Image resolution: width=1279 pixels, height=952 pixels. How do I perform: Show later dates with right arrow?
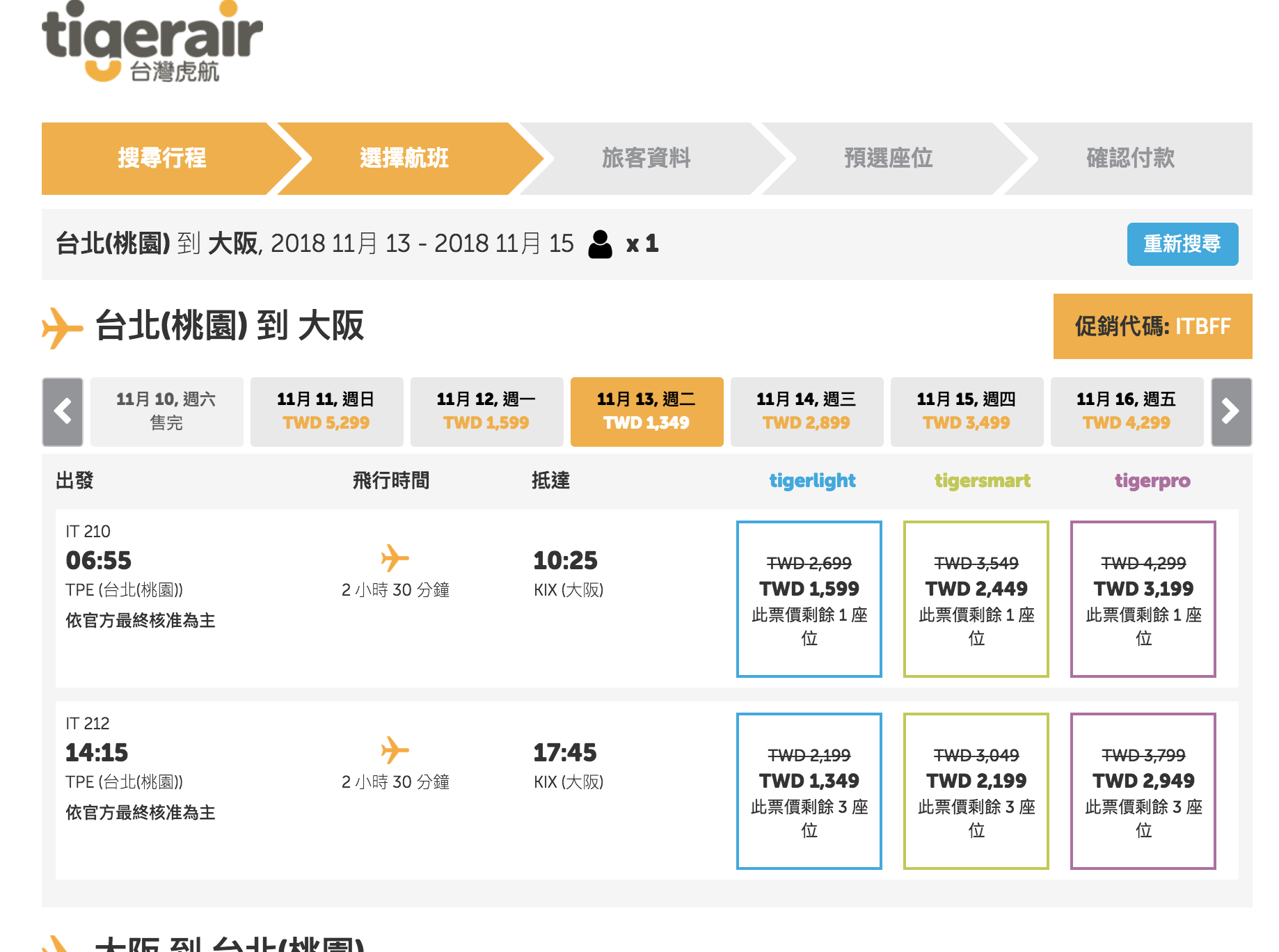[1231, 412]
